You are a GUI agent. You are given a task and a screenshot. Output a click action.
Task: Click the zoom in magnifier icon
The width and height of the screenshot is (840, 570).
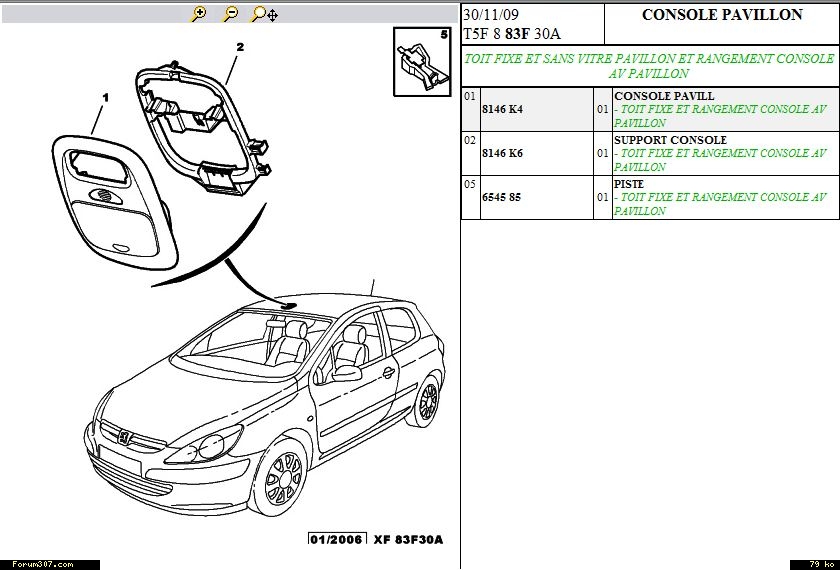pos(199,14)
